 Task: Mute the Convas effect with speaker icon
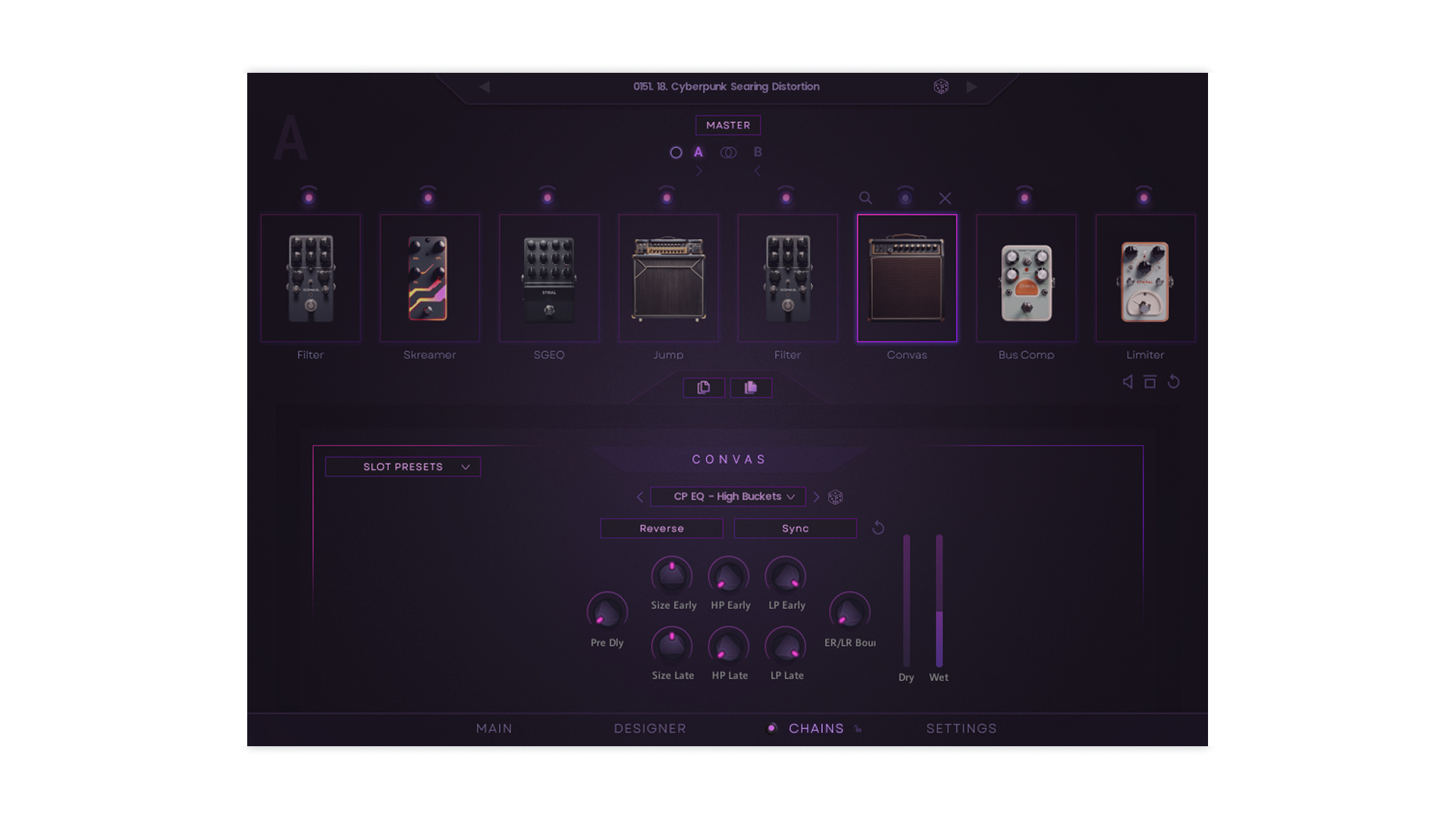pyautogui.click(x=1127, y=382)
